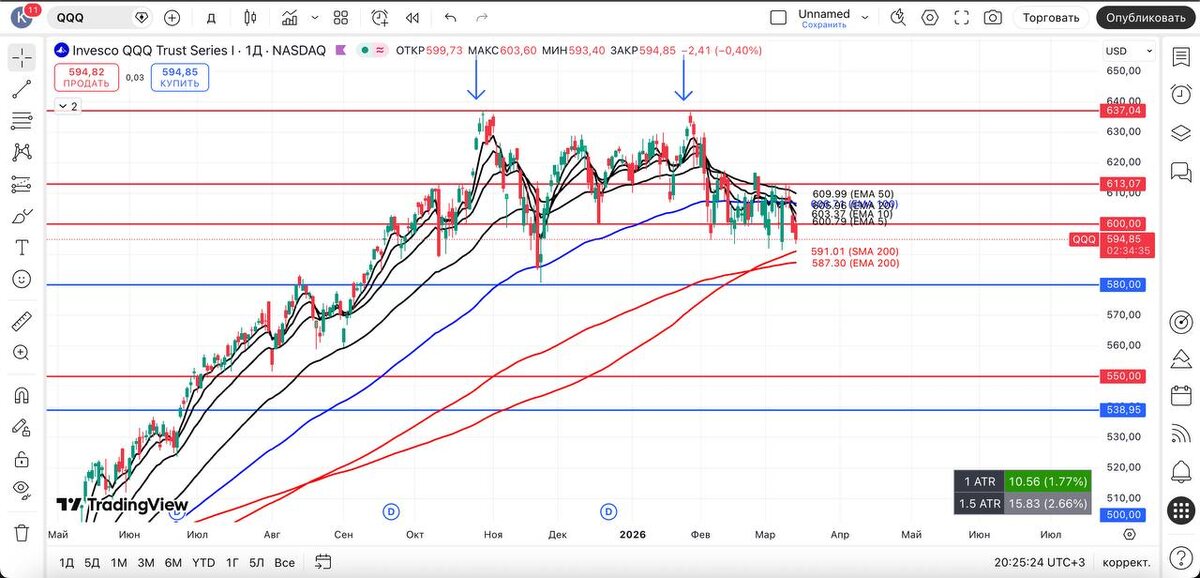Open the indicator templates grid
Viewport: 1200px width, 578px height.
click(x=341, y=17)
